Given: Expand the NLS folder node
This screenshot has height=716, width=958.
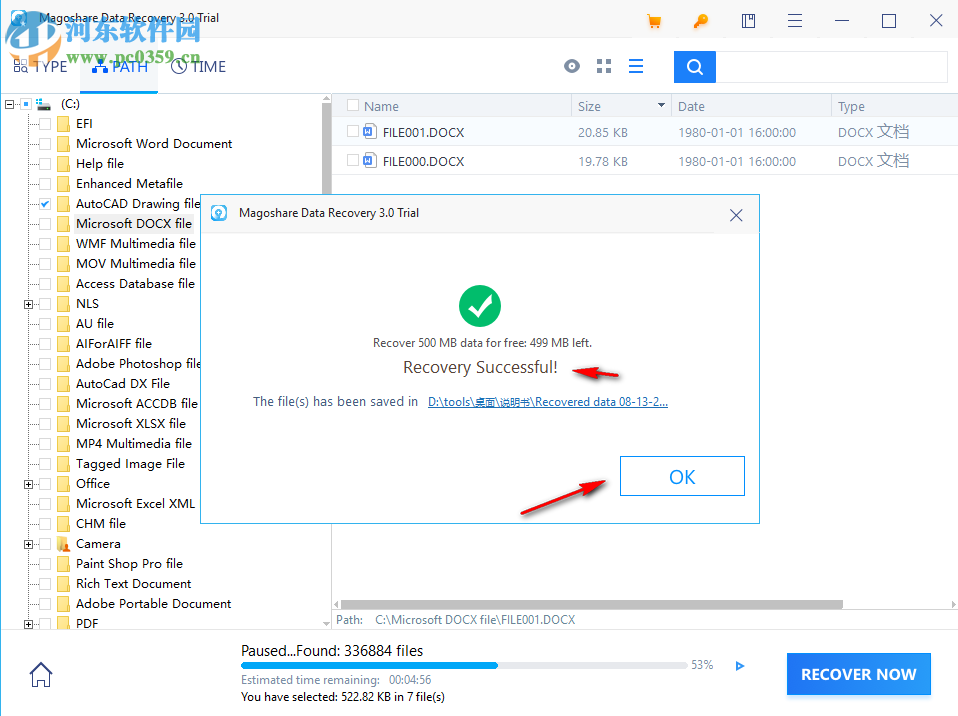Looking at the screenshot, I should coord(29,303).
